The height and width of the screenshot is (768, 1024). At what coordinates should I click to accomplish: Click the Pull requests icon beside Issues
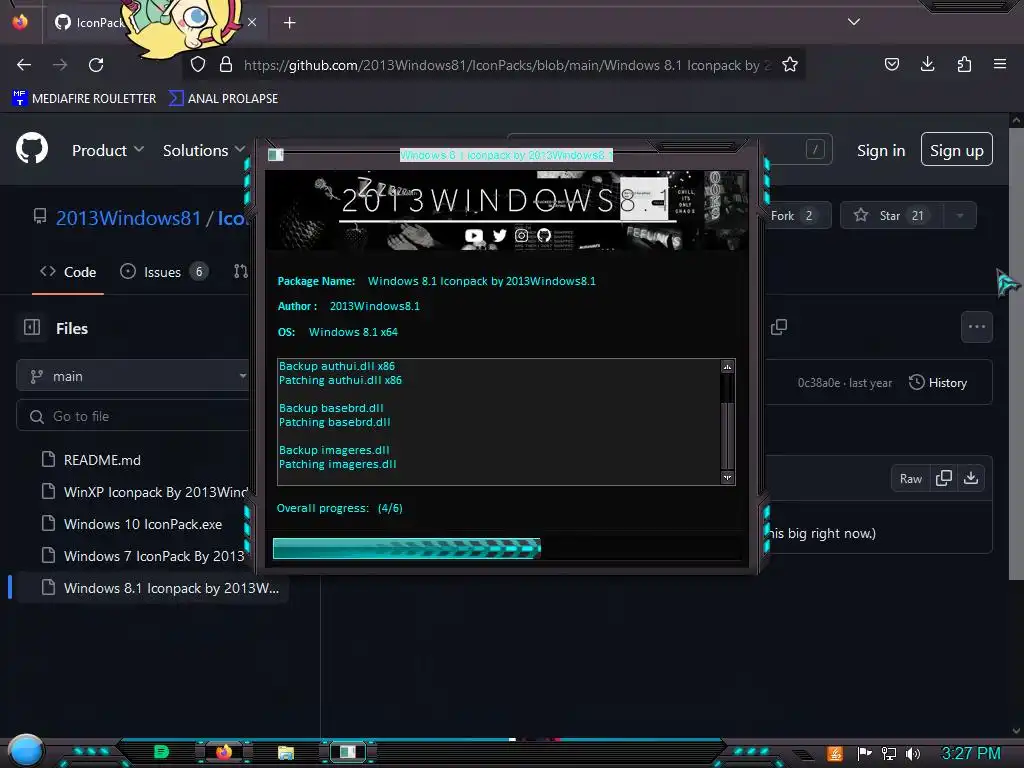pos(241,272)
